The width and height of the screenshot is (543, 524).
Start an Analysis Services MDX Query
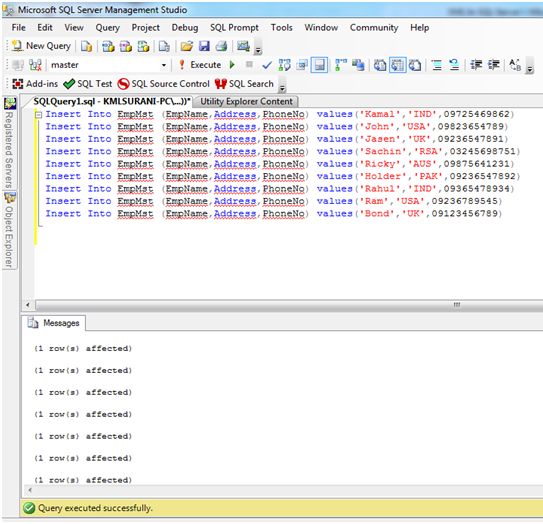pyautogui.click(x=108, y=46)
